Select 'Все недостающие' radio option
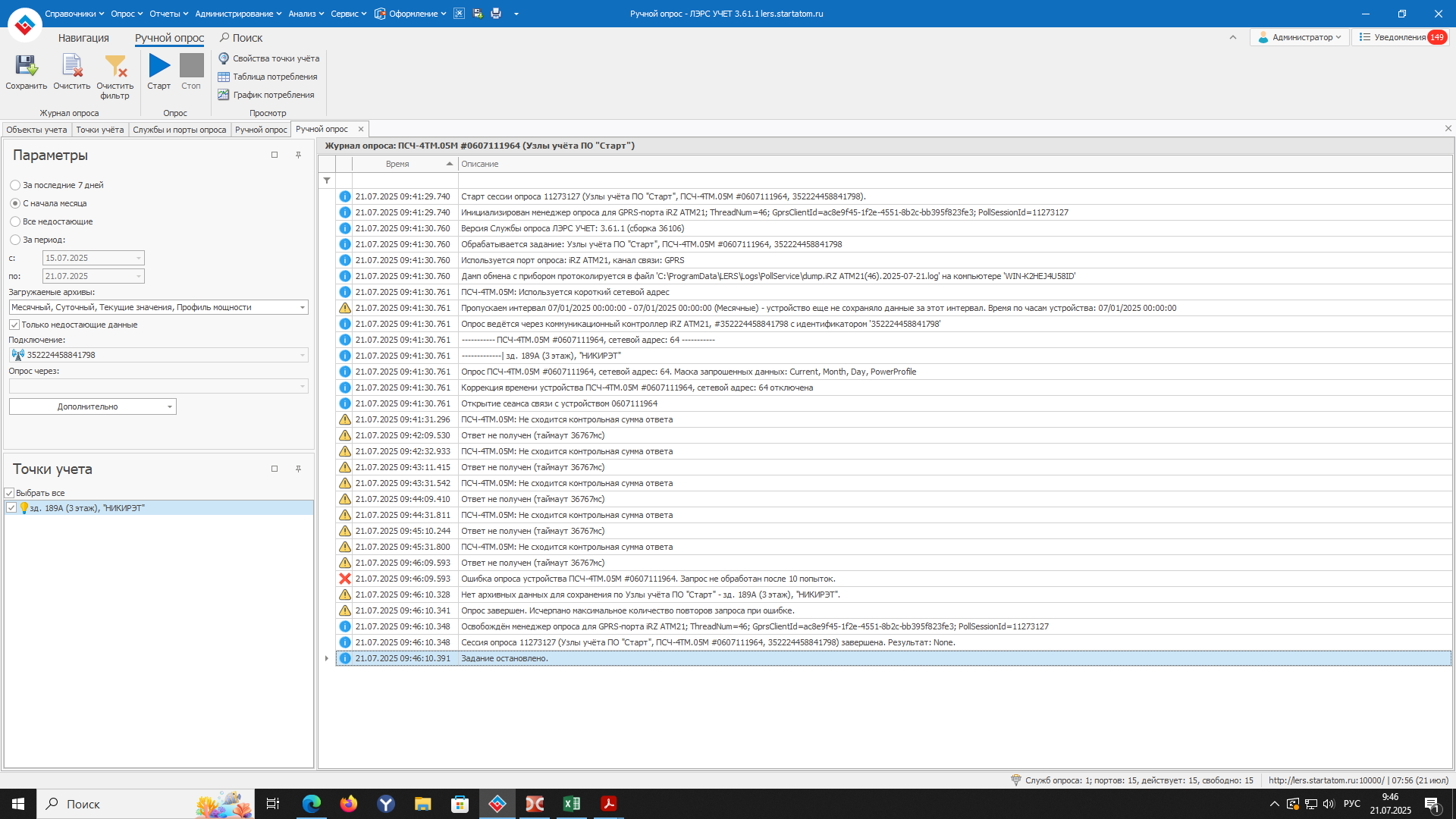This screenshot has width=1456, height=819. 15,221
